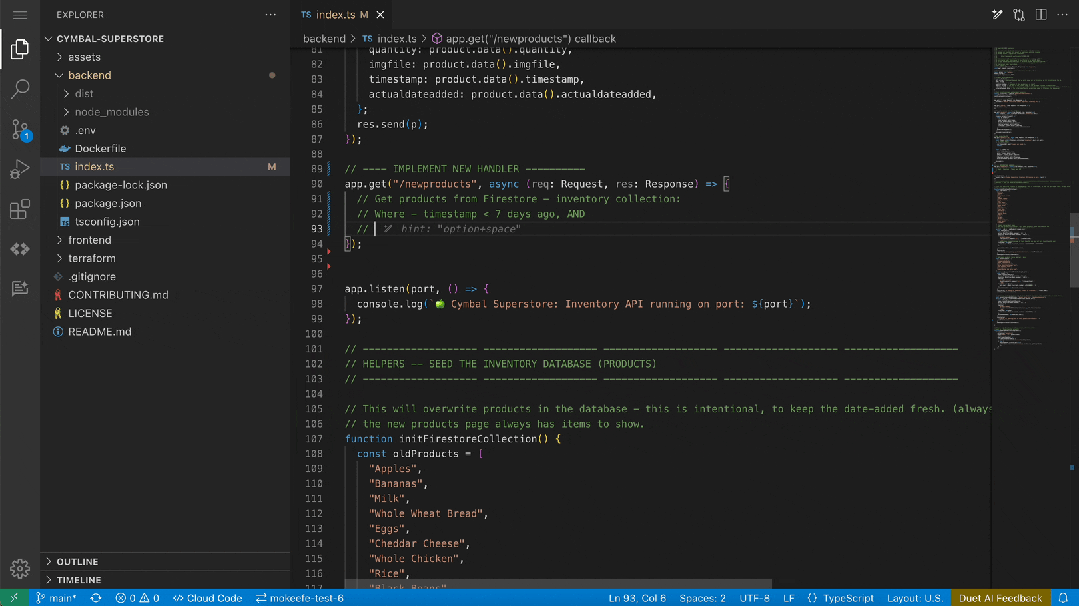This screenshot has width=1079, height=606.
Task: Click the vertical editor scrollbar
Action: tap(1074, 250)
